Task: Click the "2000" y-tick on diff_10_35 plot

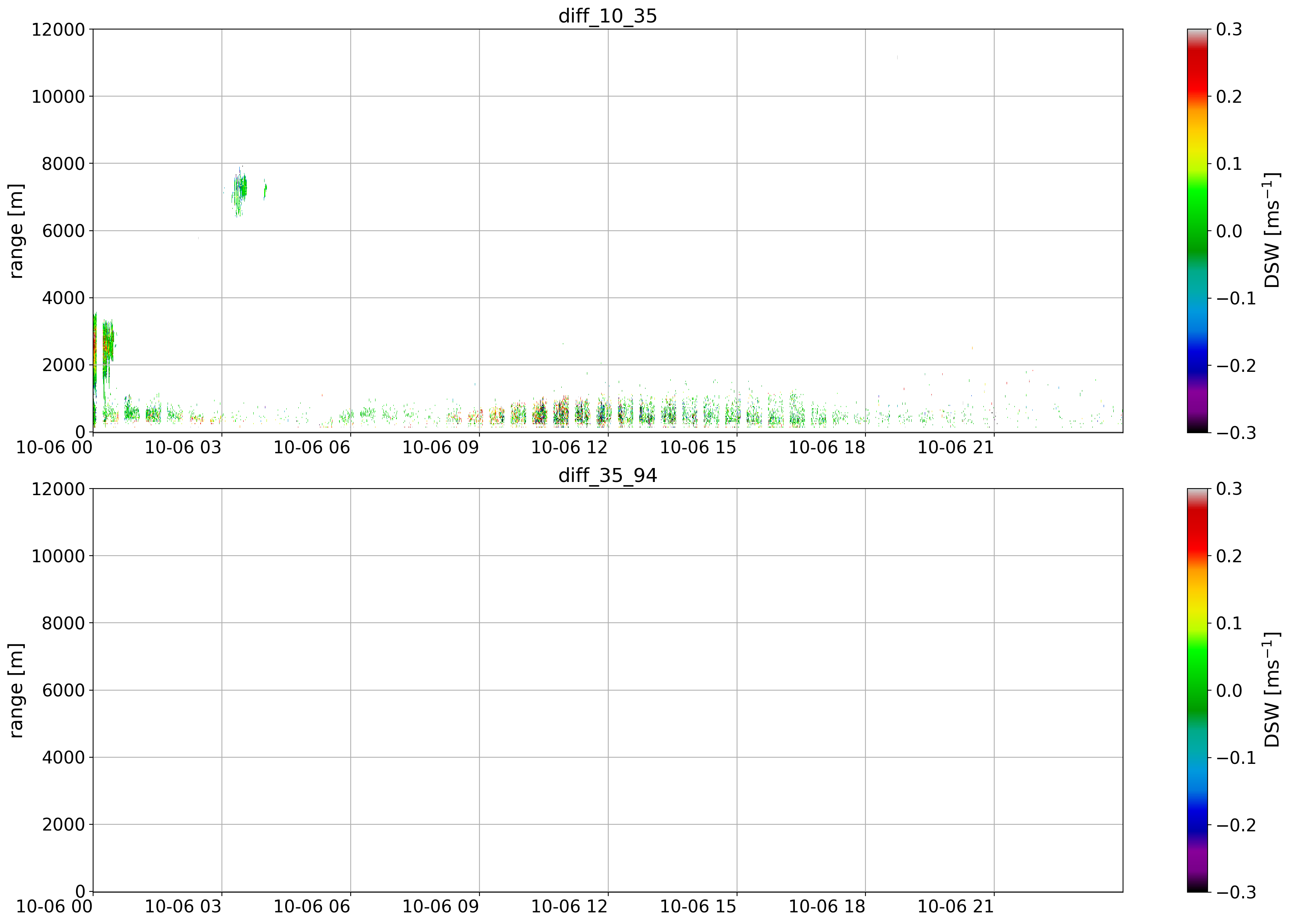Action: (63, 365)
